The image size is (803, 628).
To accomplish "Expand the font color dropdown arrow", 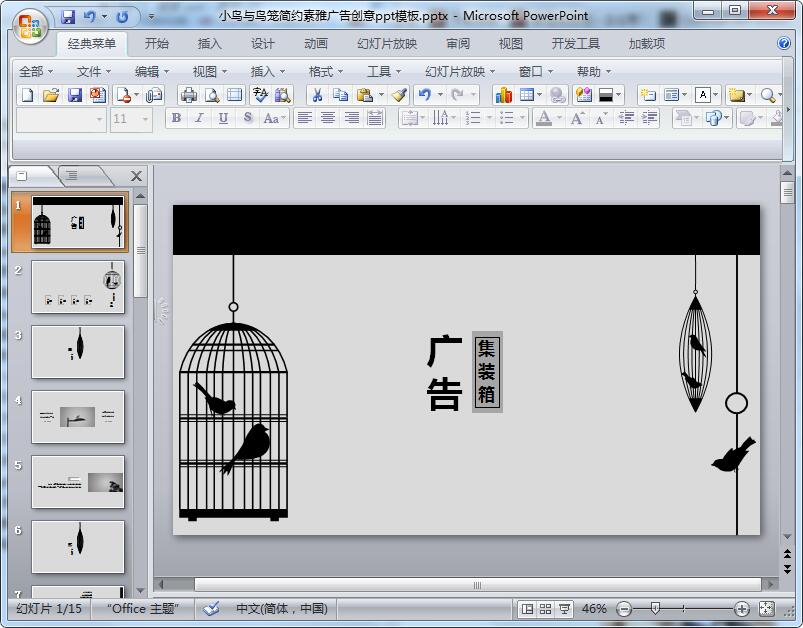I will [x=559, y=118].
